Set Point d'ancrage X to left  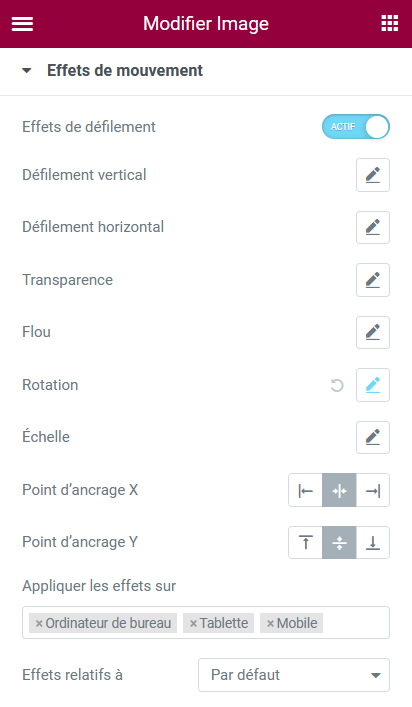click(305, 490)
